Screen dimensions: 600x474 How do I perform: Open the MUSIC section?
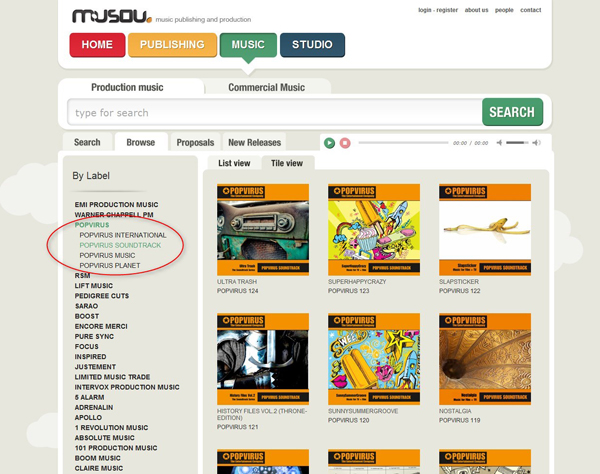(248, 45)
